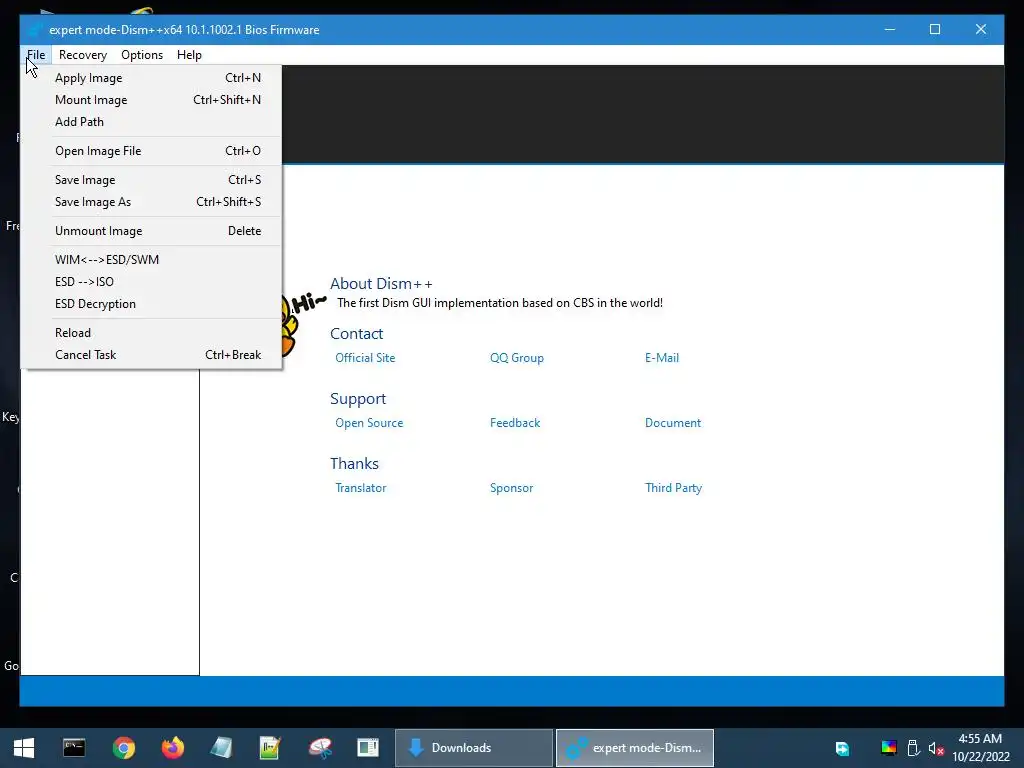The image size is (1024, 768).
Task: Open the taskbar icon left of Downloads
Action: [x=368, y=748]
